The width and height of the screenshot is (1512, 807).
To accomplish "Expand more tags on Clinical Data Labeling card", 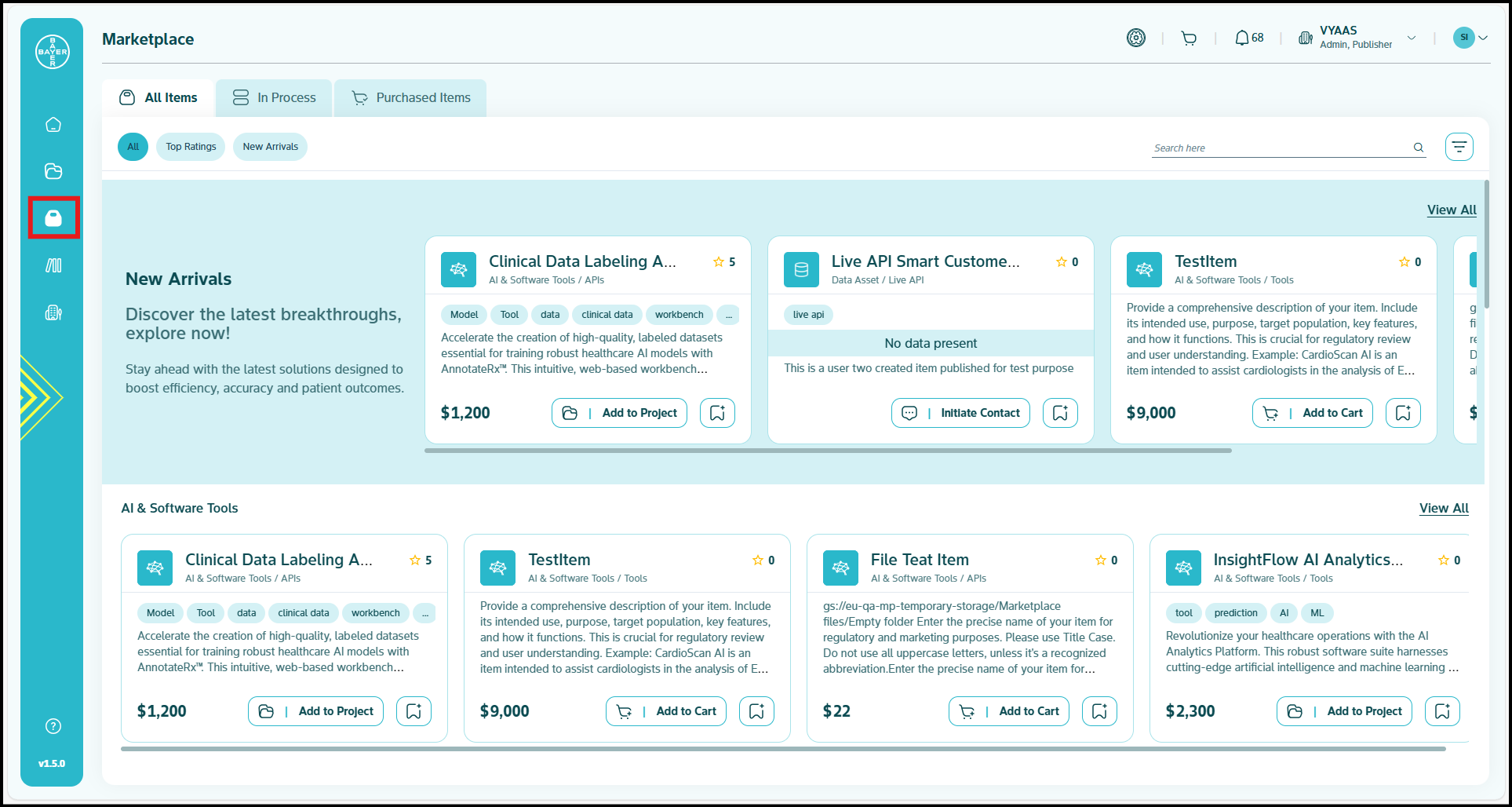I will (x=728, y=315).
